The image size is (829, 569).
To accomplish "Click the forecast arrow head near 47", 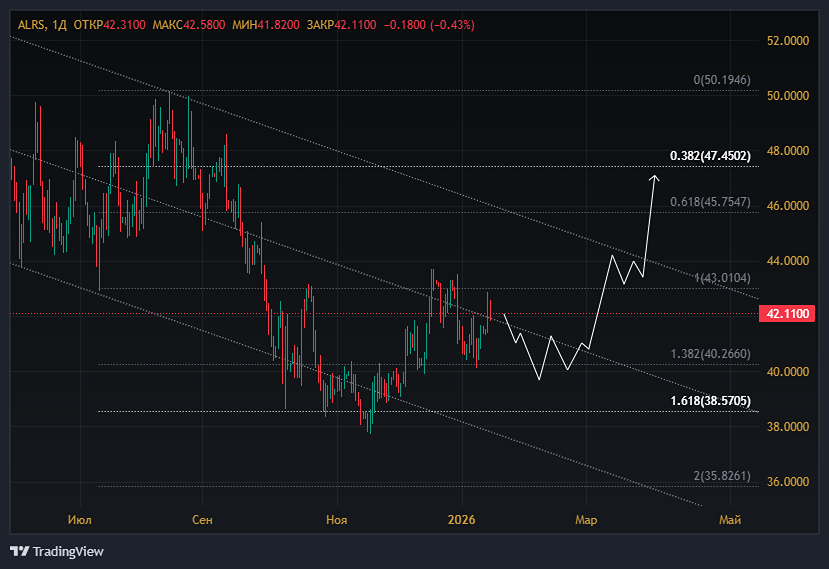I will coord(655,179).
